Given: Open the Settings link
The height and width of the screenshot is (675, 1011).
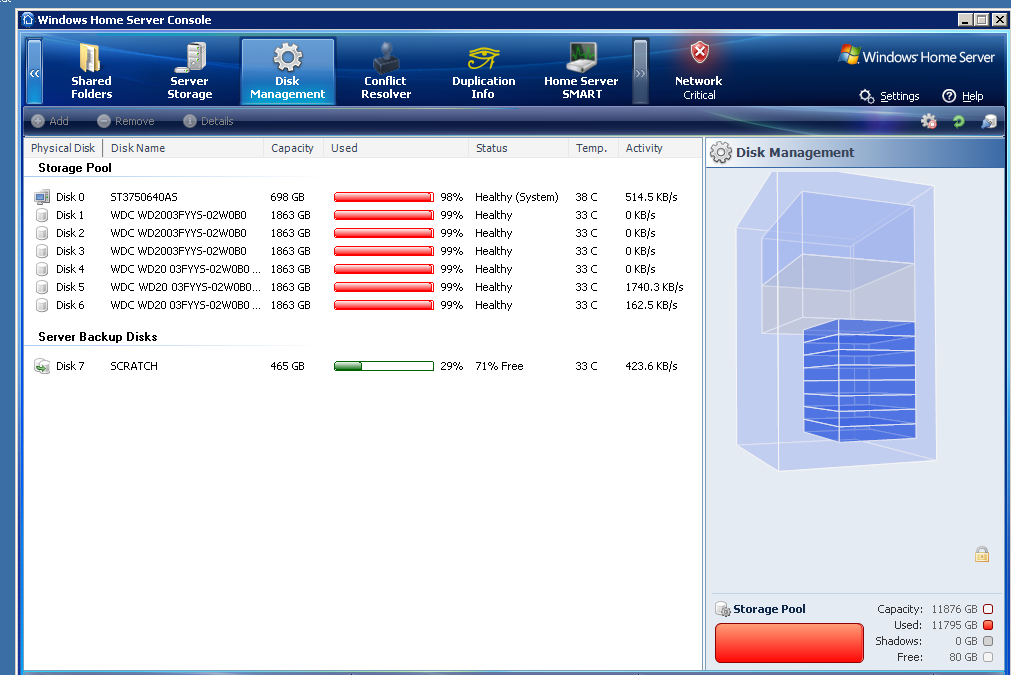Looking at the screenshot, I should click(899, 96).
